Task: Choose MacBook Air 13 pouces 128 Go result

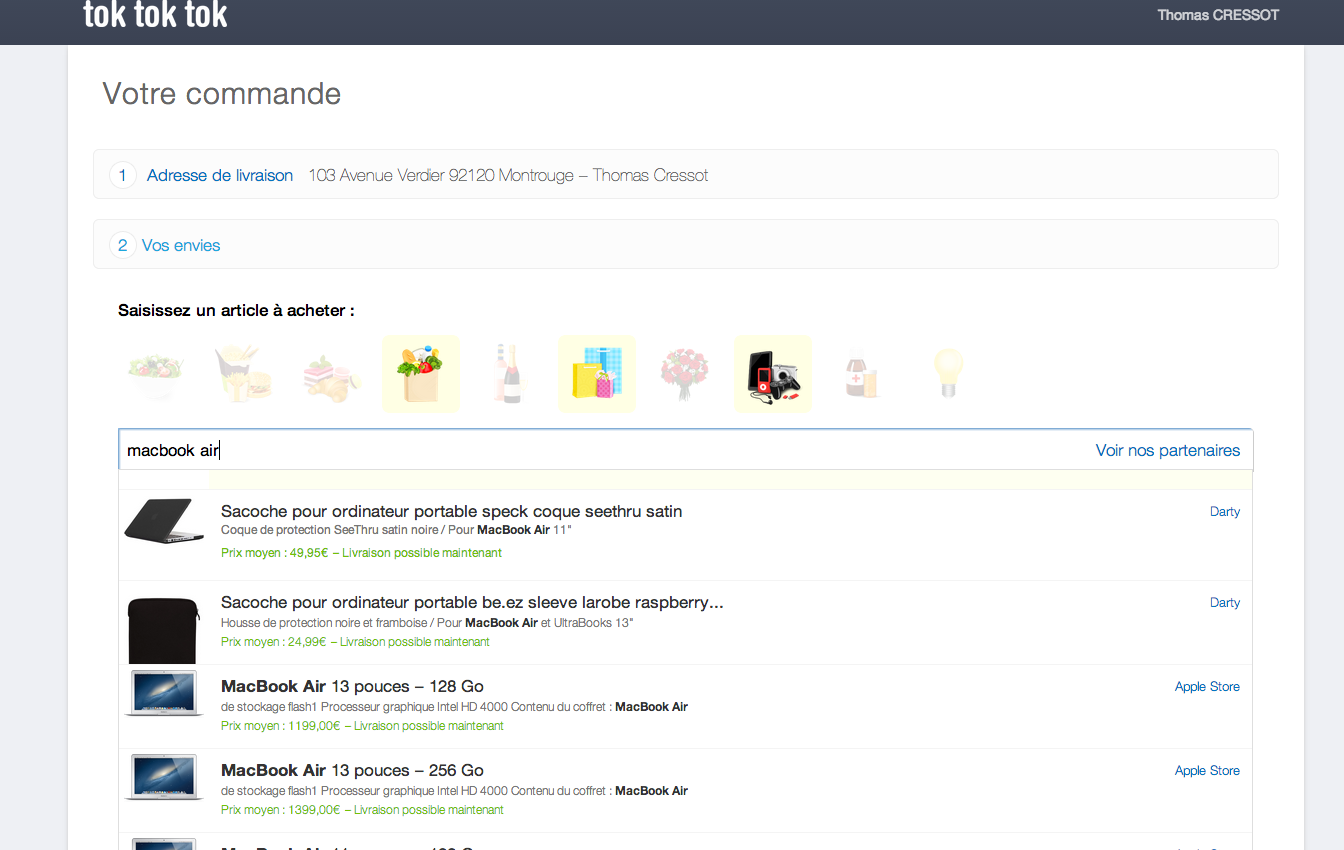Action: pos(352,686)
